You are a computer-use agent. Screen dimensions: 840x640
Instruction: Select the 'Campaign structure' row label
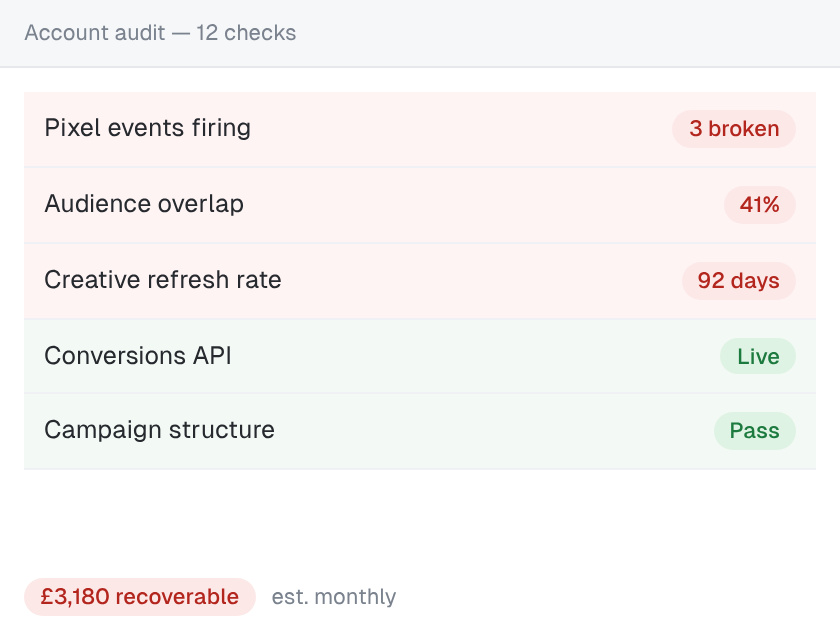click(x=160, y=430)
